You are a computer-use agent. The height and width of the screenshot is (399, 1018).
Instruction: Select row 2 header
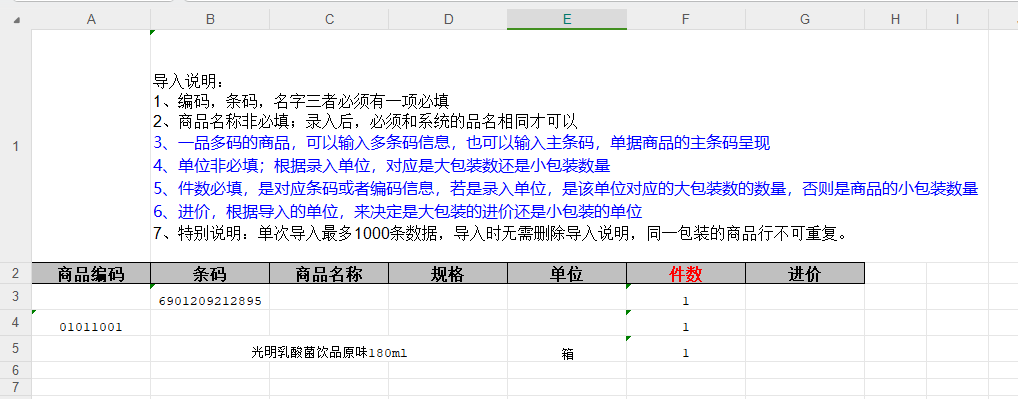(16, 273)
